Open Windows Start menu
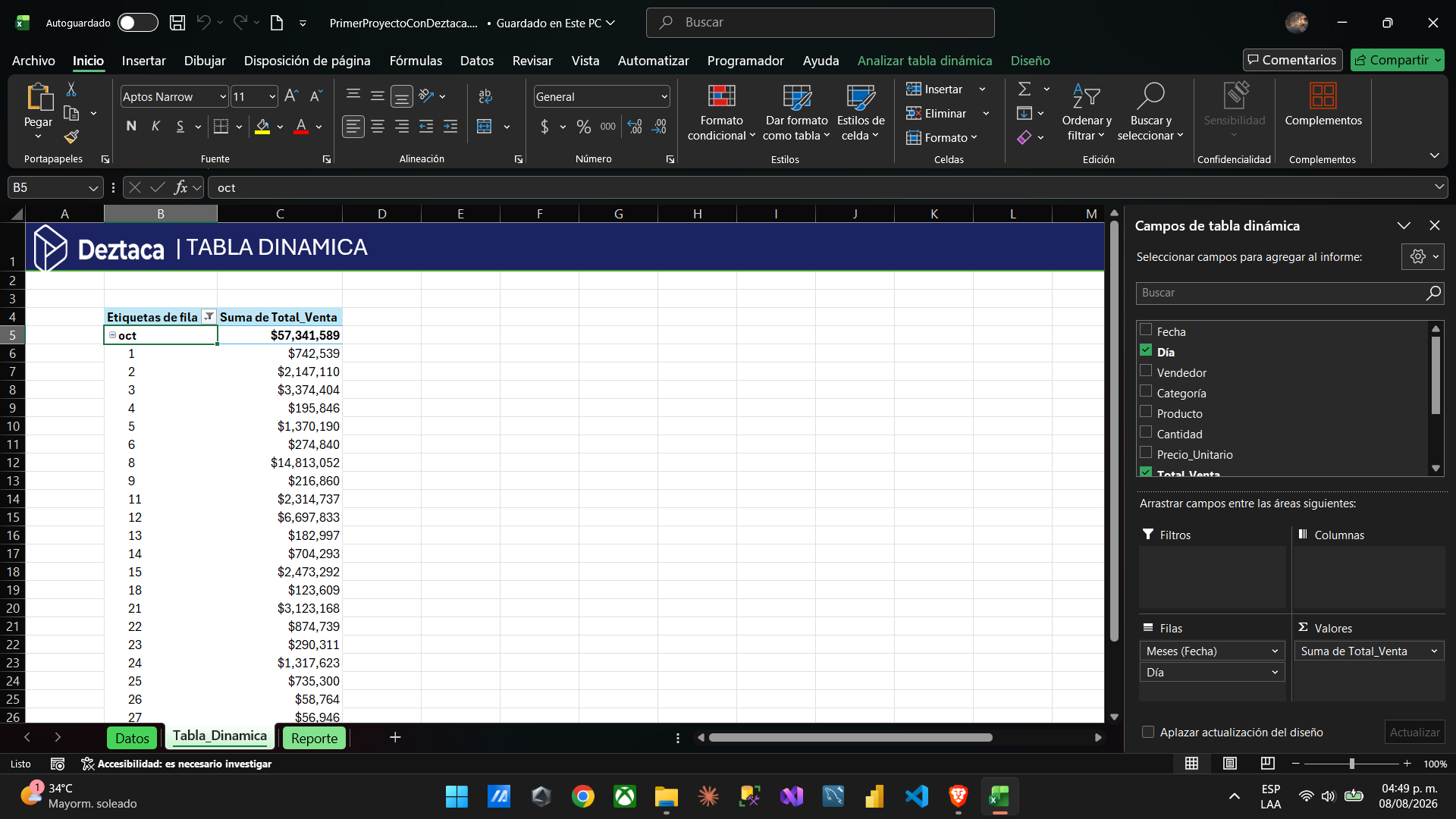Screen dimensions: 1456x819 pyautogui.click(x=457, y=796)
